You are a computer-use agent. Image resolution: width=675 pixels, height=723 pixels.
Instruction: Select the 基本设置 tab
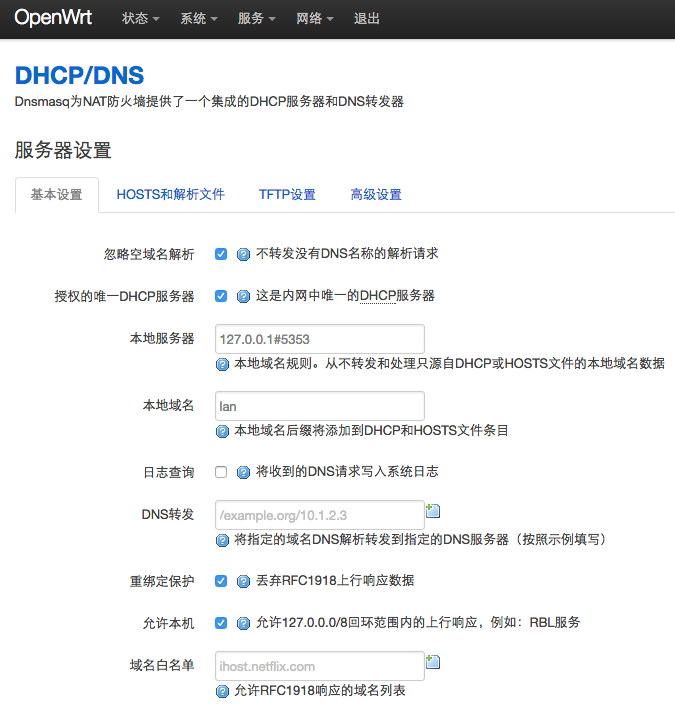click(x=57, y=195)
